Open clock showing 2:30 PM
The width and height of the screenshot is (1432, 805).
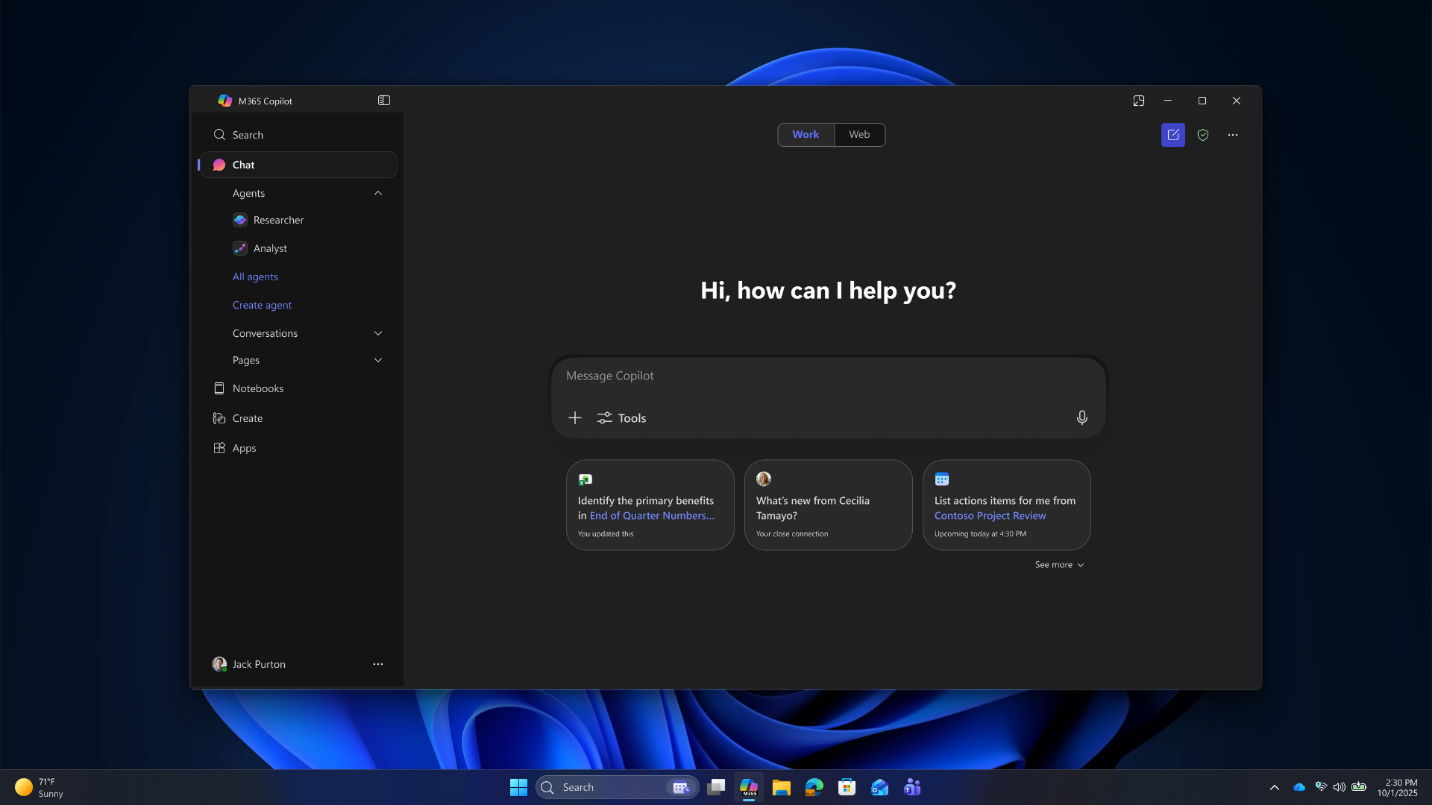pyautogui.click(x=1399, y=787)
